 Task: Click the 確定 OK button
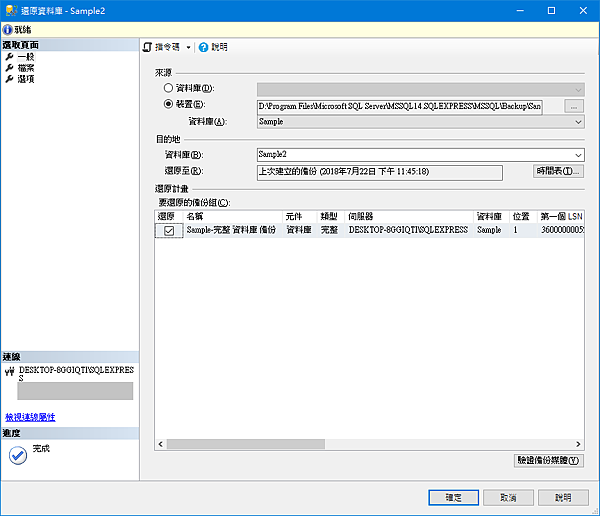pos(453,498)
